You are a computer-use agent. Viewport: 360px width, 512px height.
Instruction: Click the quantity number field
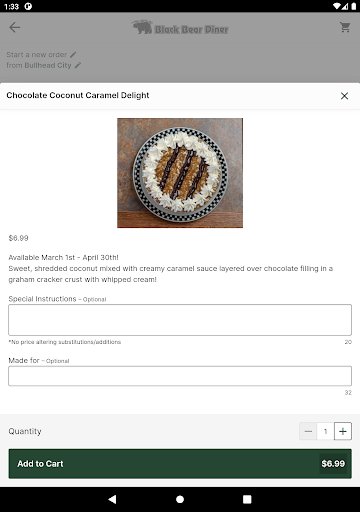326,431
